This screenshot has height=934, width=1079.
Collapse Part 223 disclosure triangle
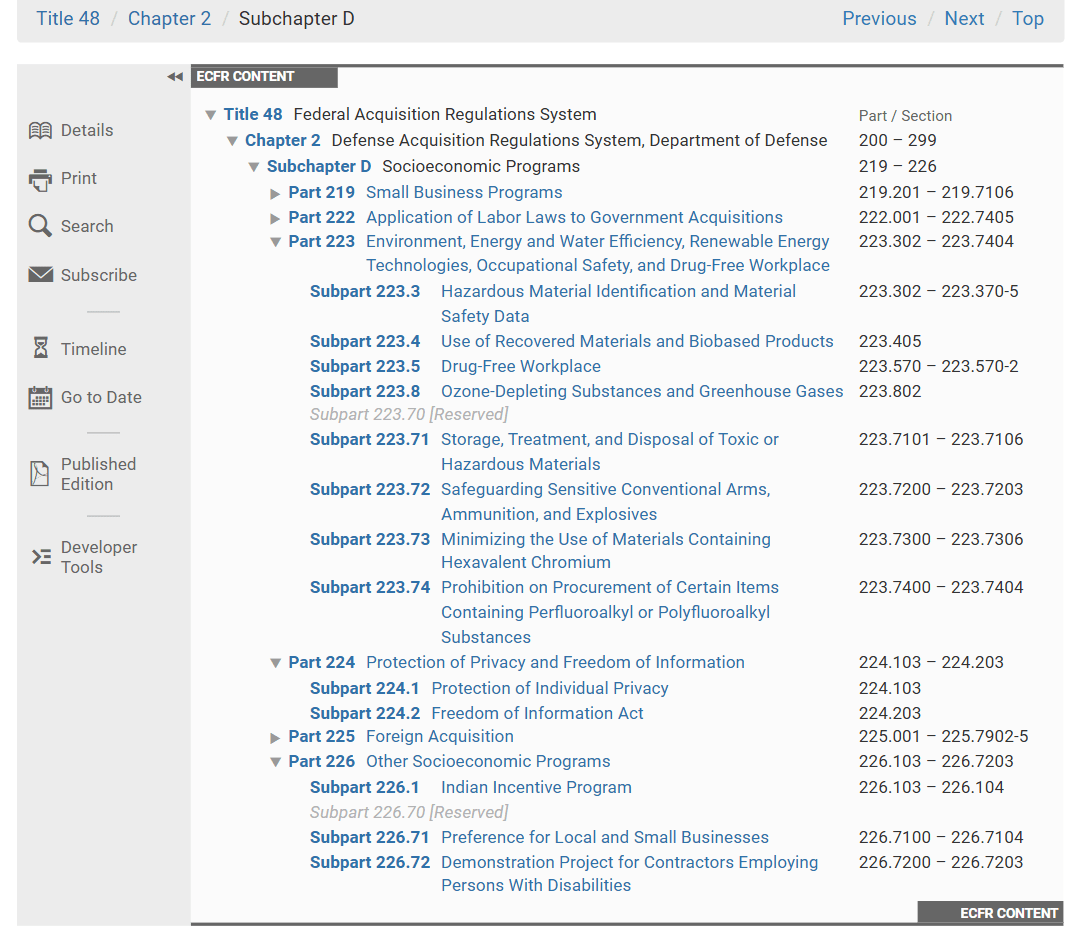(275, 242)
